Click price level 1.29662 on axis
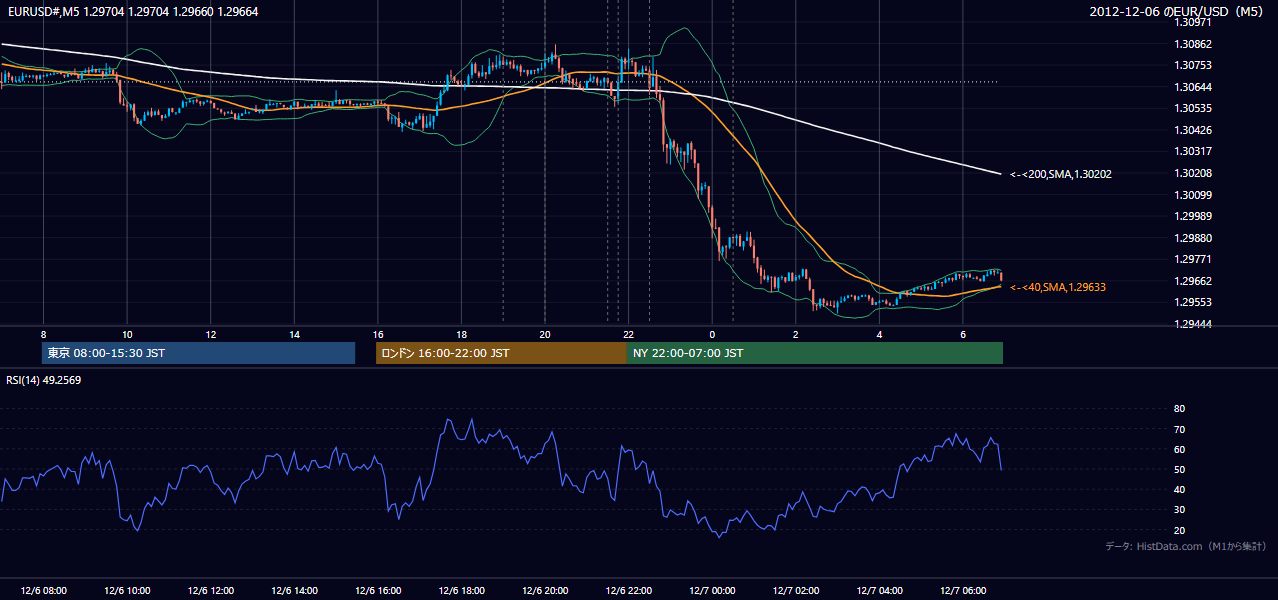The width and height of the screenshot is (1278, 600). (x=1193, y=281)
